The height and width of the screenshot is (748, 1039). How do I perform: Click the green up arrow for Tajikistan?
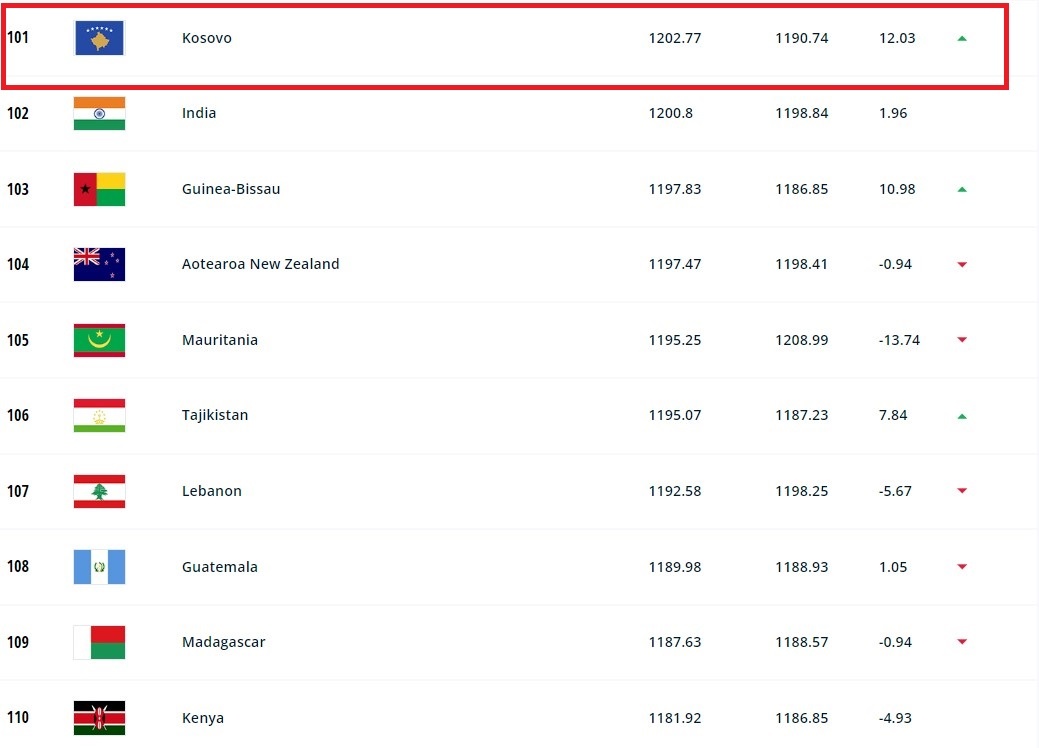coord(962,416)
